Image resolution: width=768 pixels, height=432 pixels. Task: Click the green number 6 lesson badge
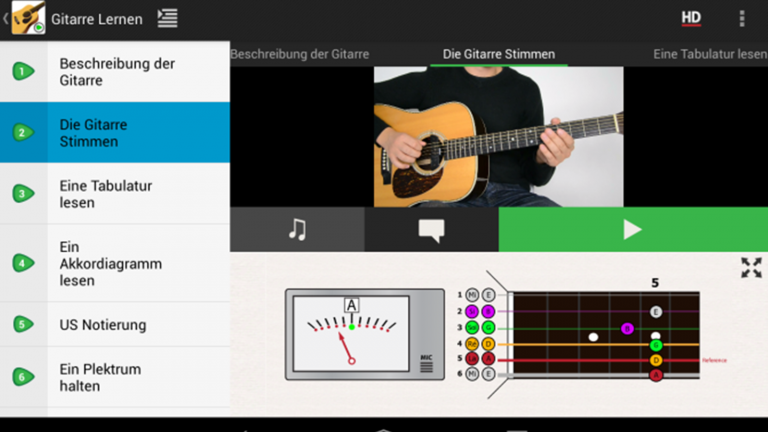pos(23,377)
